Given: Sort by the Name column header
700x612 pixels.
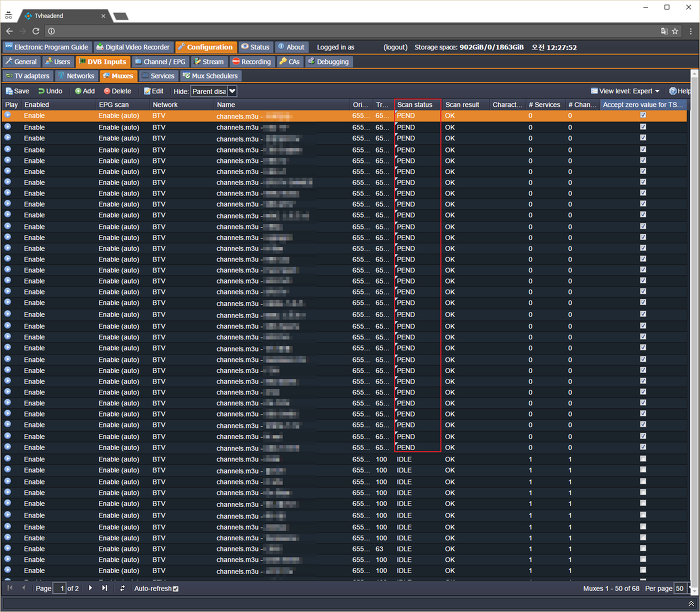Looking at the screenshot, I should click(x=282, y=104).
